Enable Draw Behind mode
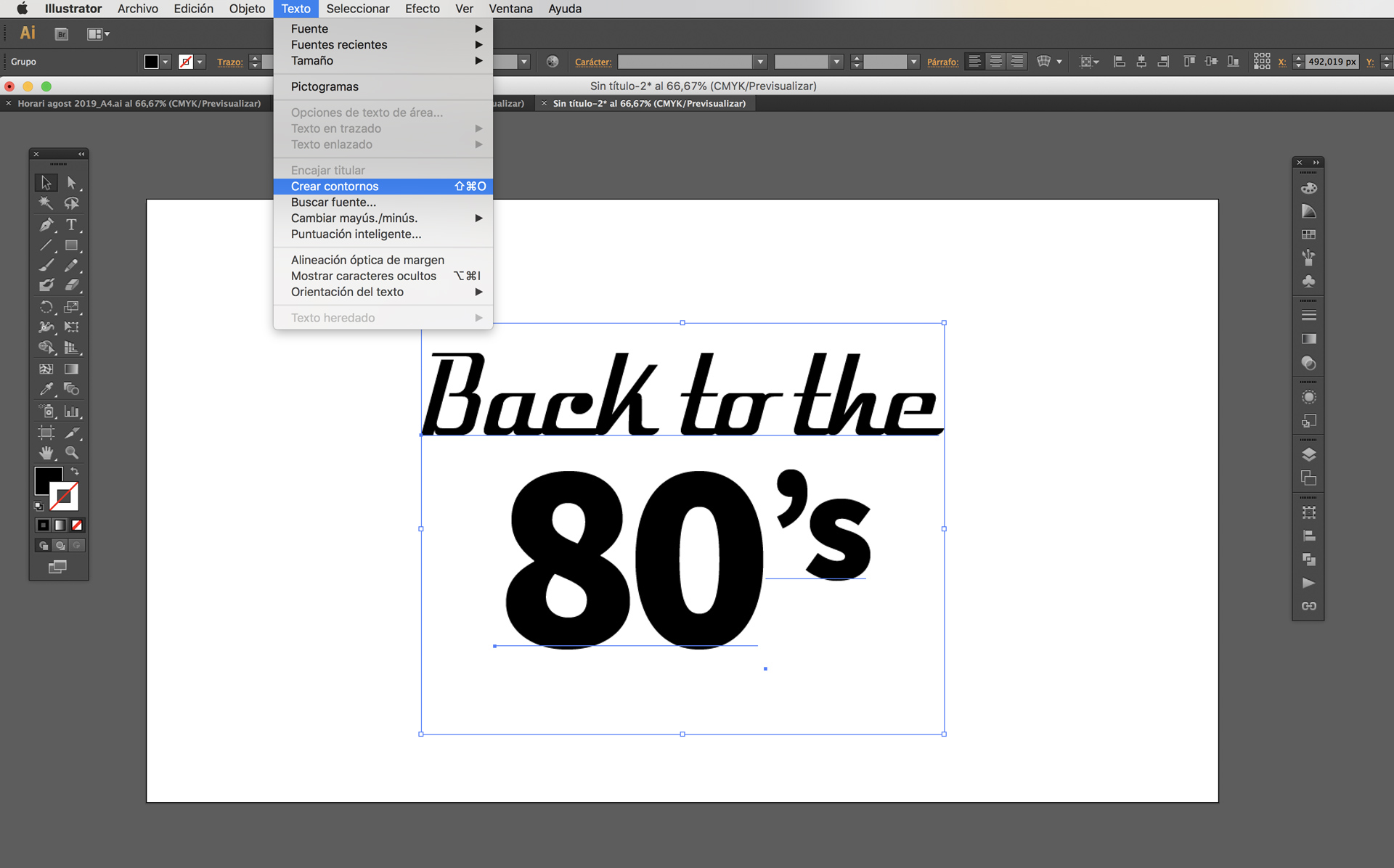 pyautogui.click(x=60, y=545)
